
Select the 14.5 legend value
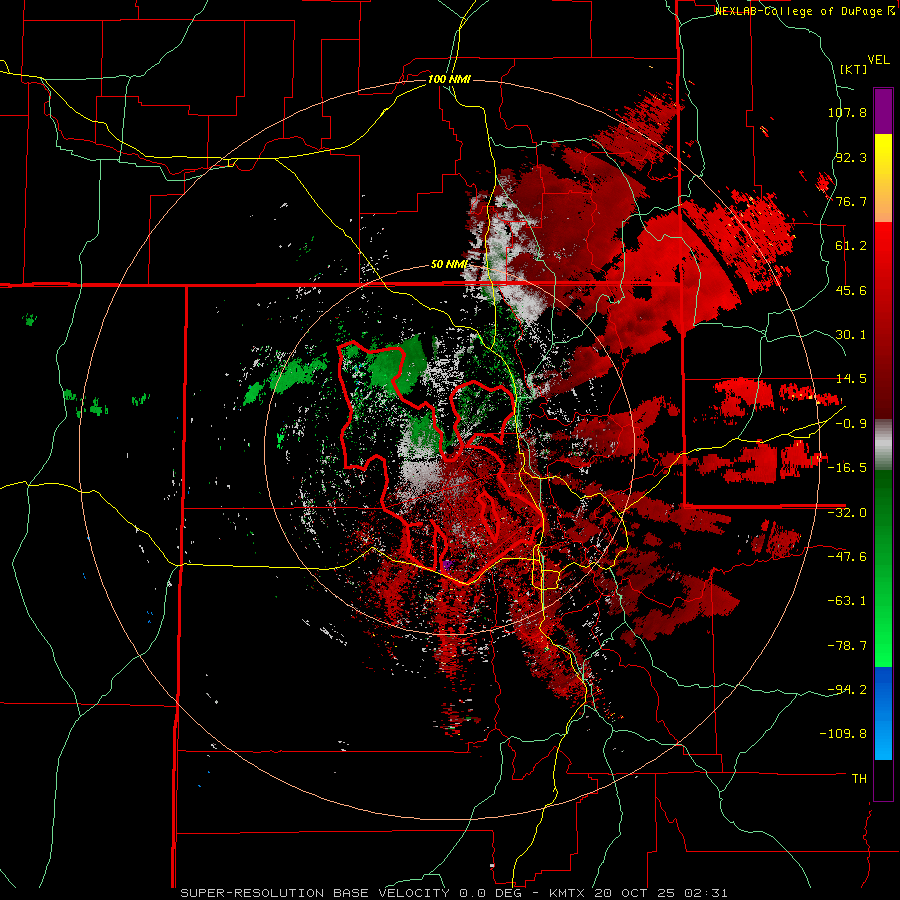851,379
